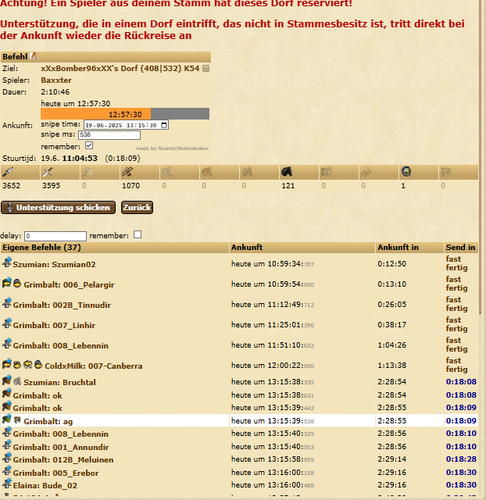Click first command icon of 006_Pelargir row

[7, 283]
